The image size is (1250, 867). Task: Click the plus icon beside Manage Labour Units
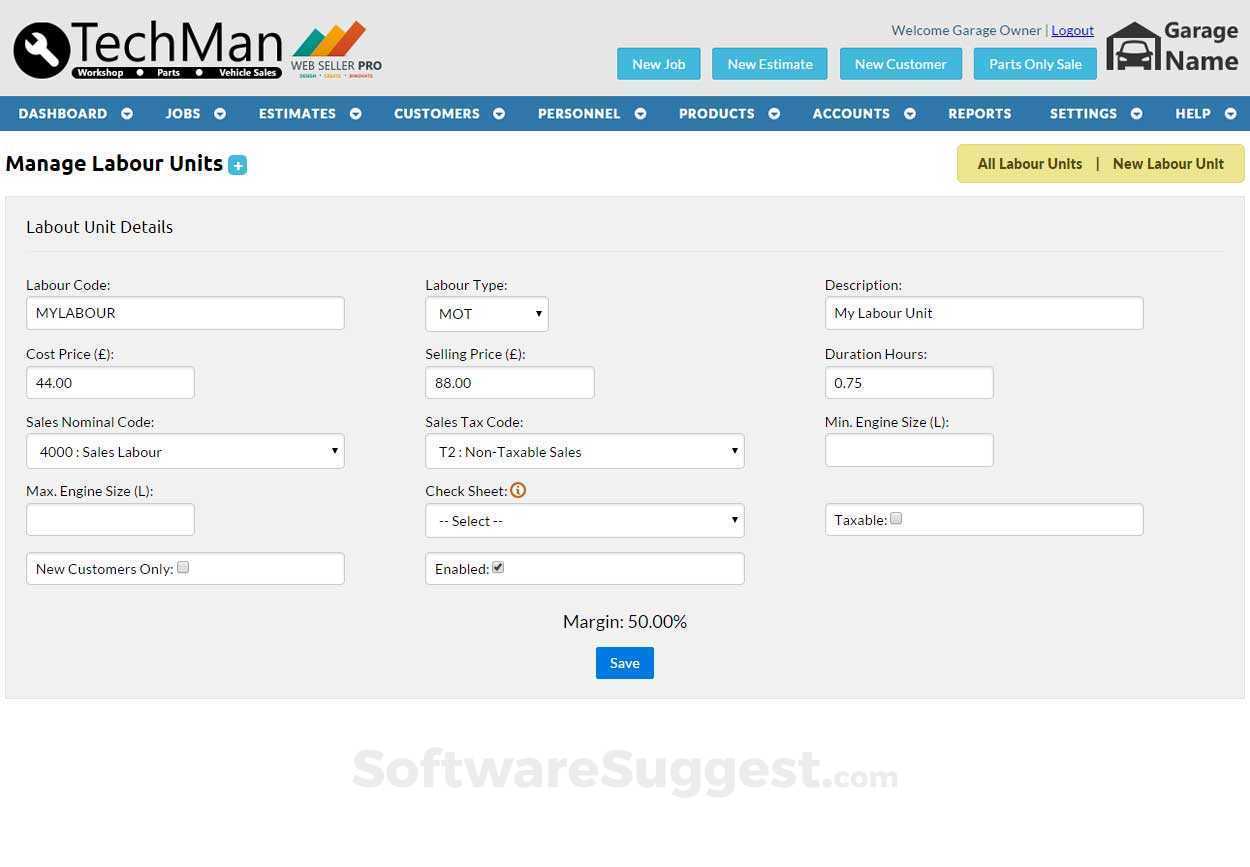pos(237,164)
